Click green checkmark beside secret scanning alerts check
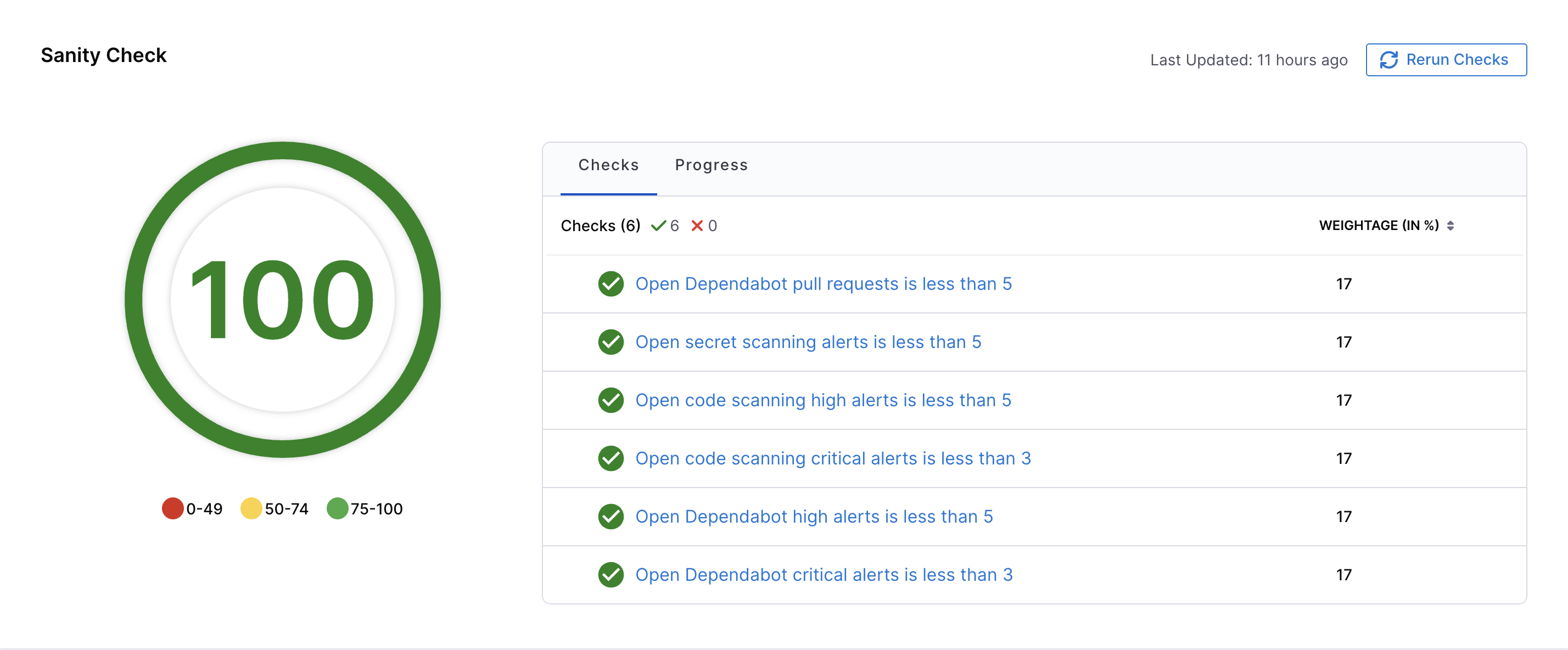1568x650 pixels. (611, 342)
